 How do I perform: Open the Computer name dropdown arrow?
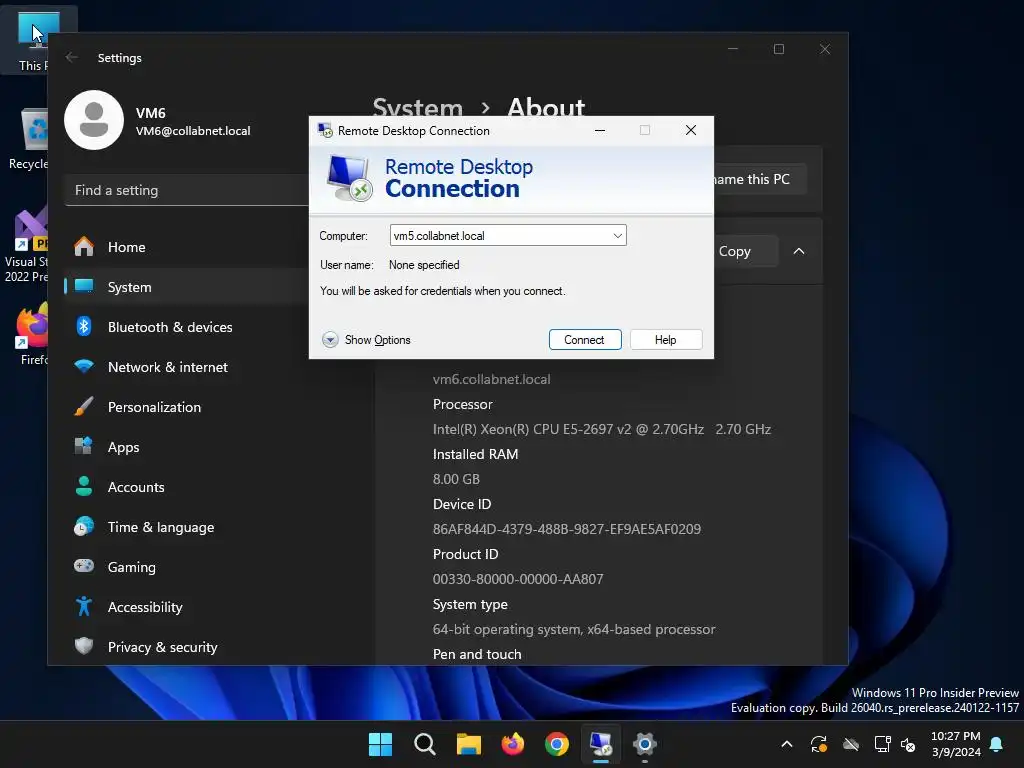(x=617, y=236)
